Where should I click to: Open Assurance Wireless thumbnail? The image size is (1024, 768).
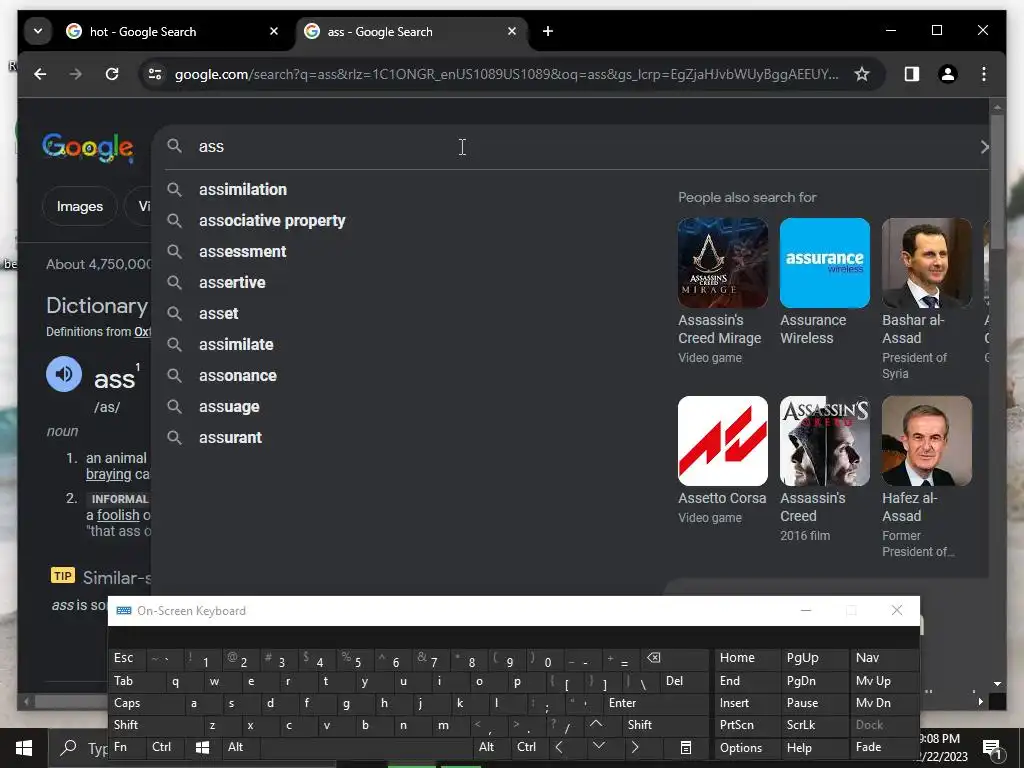point(825,263)
